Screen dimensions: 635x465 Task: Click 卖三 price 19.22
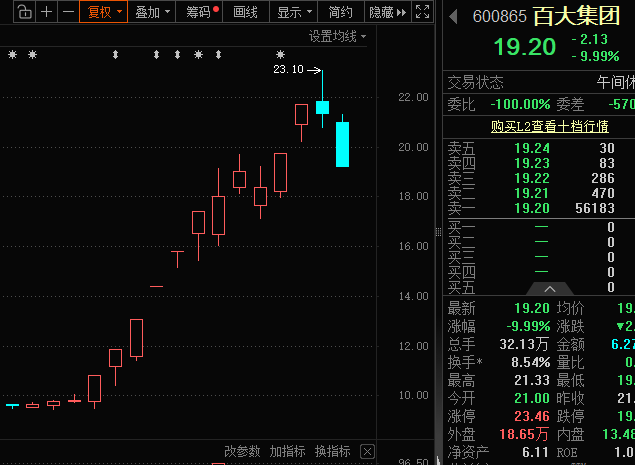tap(532, 178)
